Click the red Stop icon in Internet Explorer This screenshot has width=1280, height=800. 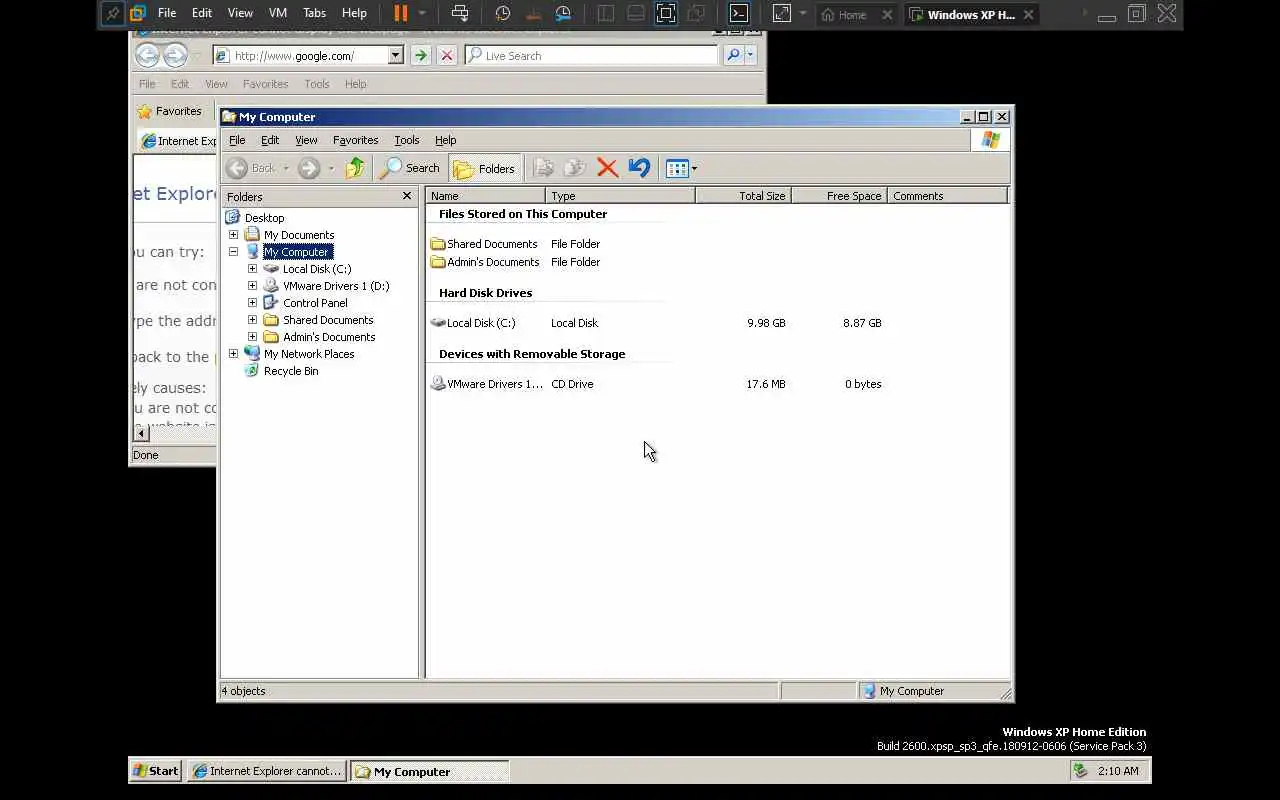point(447,56)
